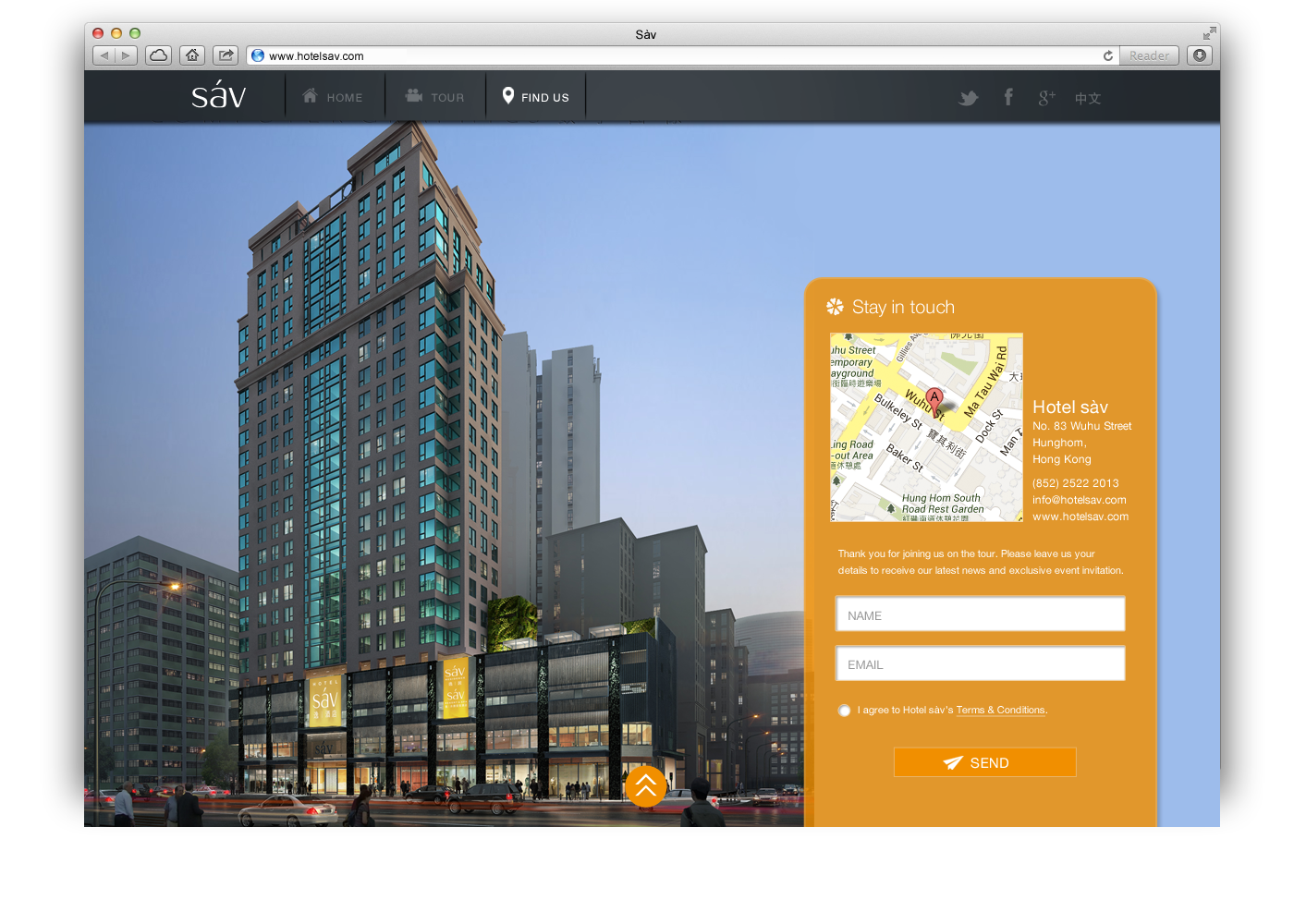Open the Twitter bird icon
This screenshot has height=924, width=1294.
coord(968,98)
